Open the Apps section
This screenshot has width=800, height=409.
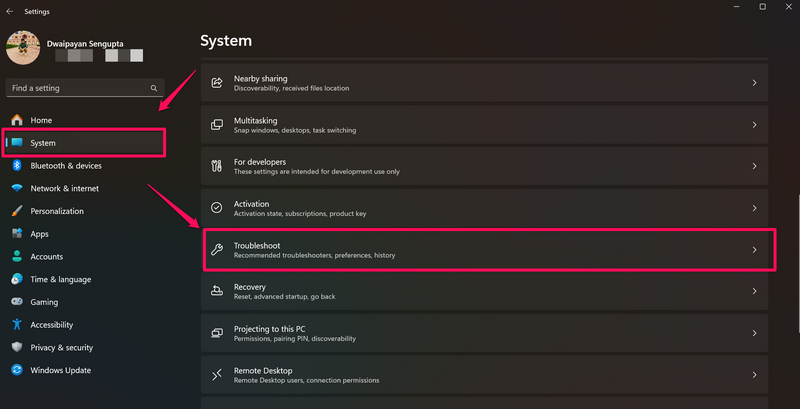tap(39, 234)
